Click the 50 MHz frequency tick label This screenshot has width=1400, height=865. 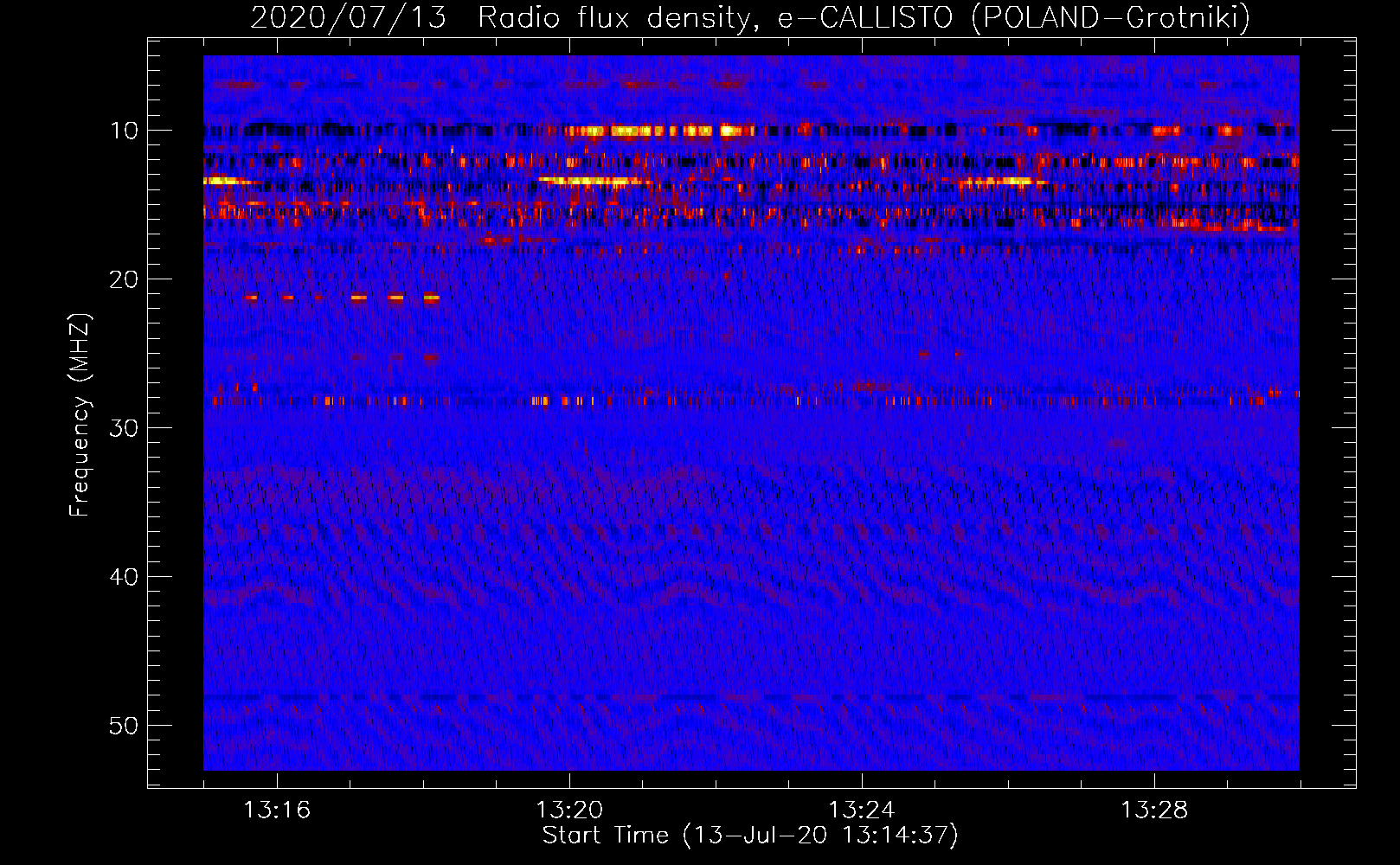point(124,726)
